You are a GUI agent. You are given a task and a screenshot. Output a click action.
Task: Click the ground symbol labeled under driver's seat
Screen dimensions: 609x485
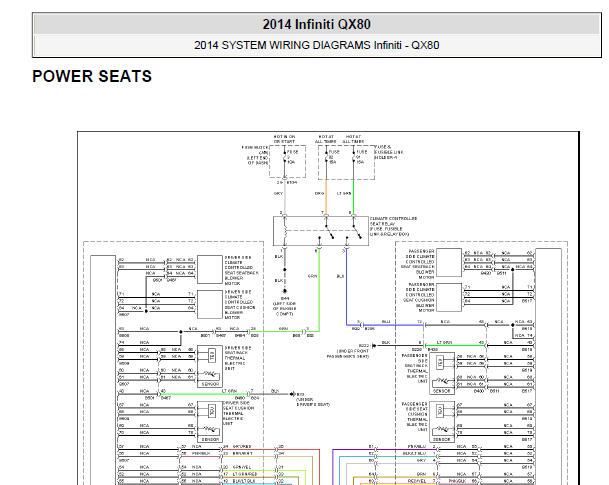(x=292, y=394)
